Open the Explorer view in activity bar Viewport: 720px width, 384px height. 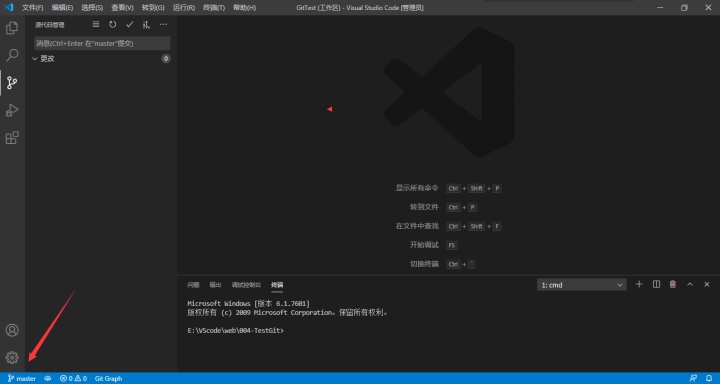pyautogui.click(x=12, y=28)
